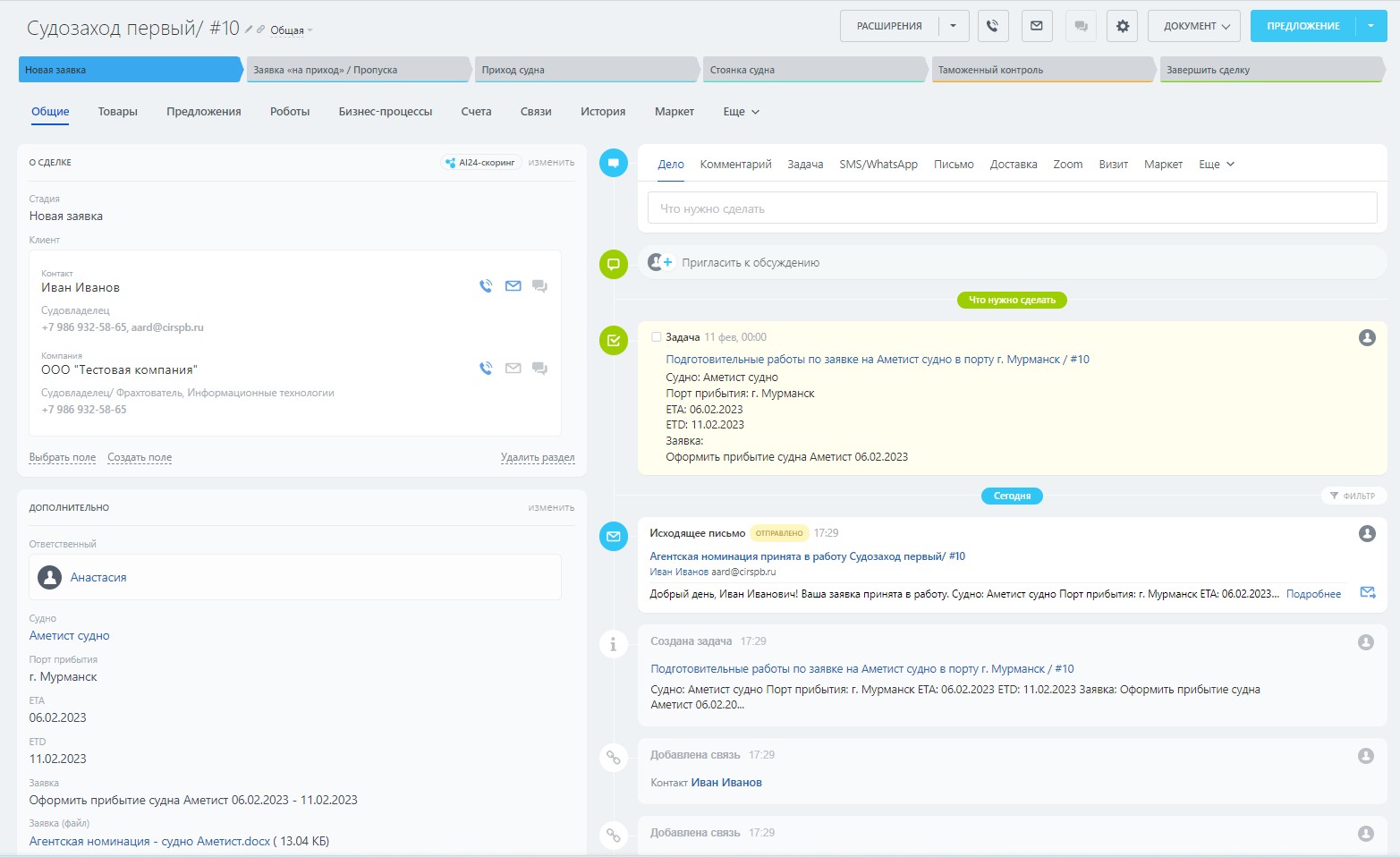This screenshot has width=1400, height=857.
Task: Click the Что нужно сделать input field
Action: click(x=1011, y=208)
